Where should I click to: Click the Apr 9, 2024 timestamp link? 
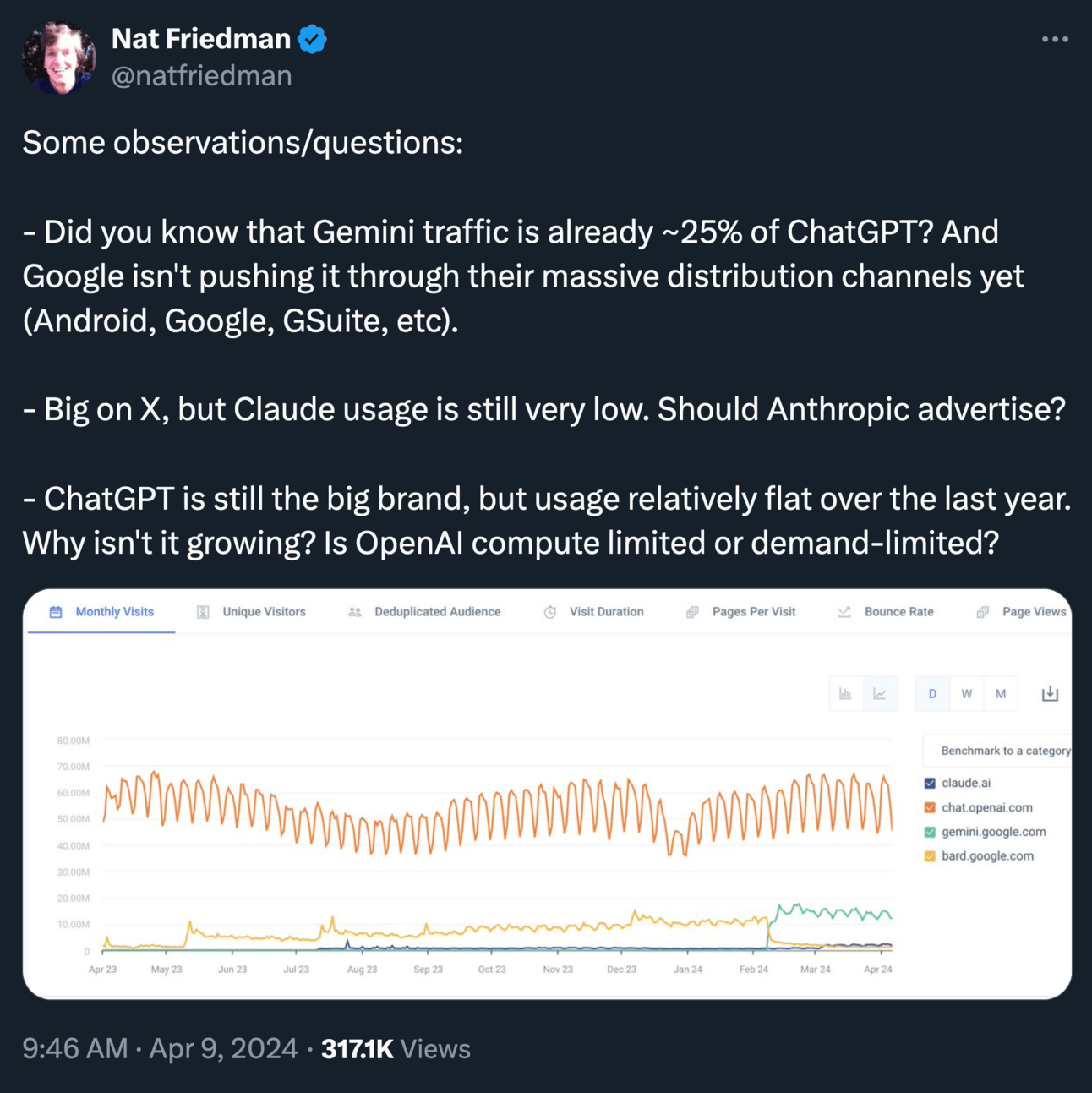(x=223, y=1049)
